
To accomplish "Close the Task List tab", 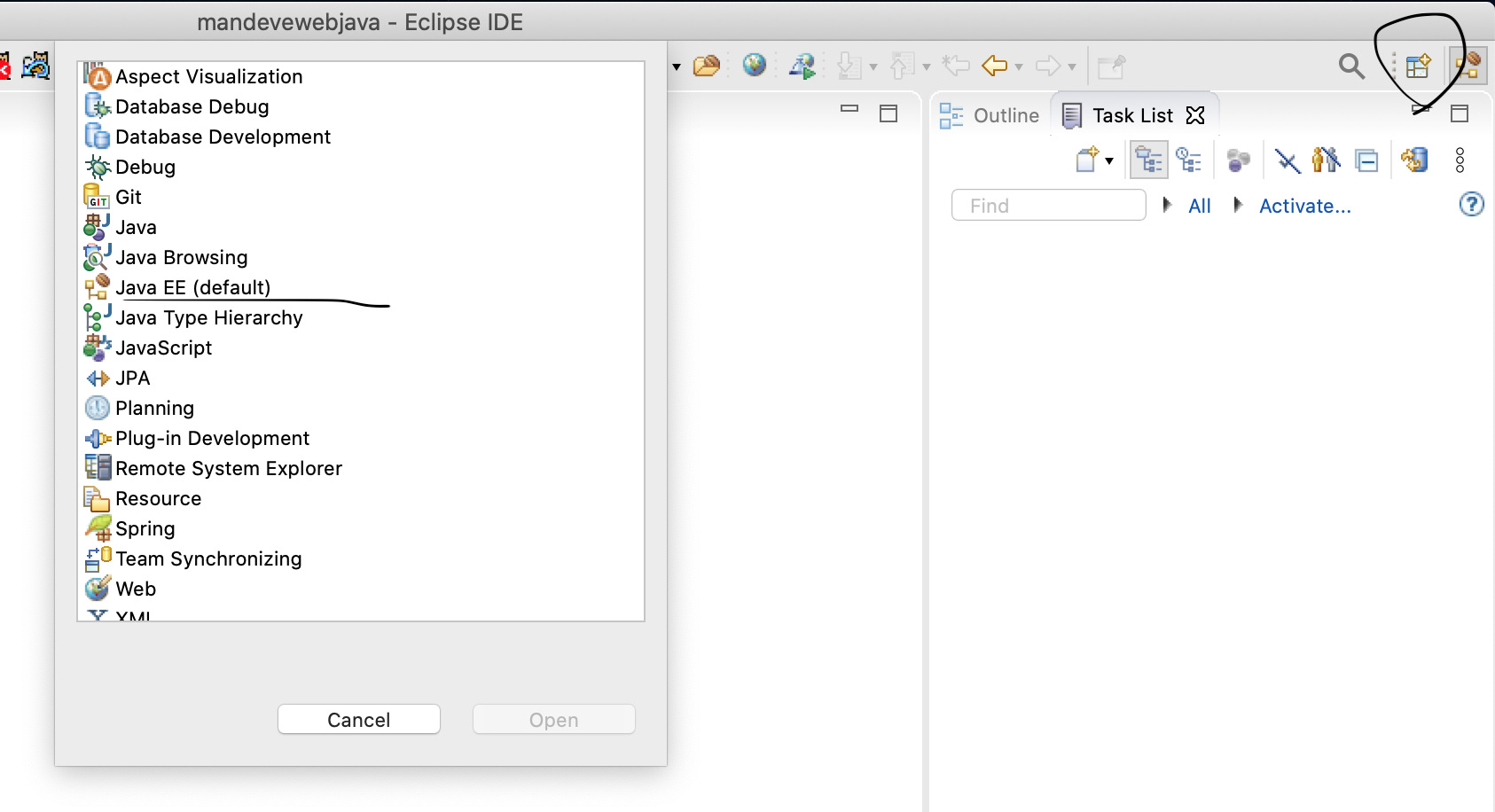I will [1195, 115].
